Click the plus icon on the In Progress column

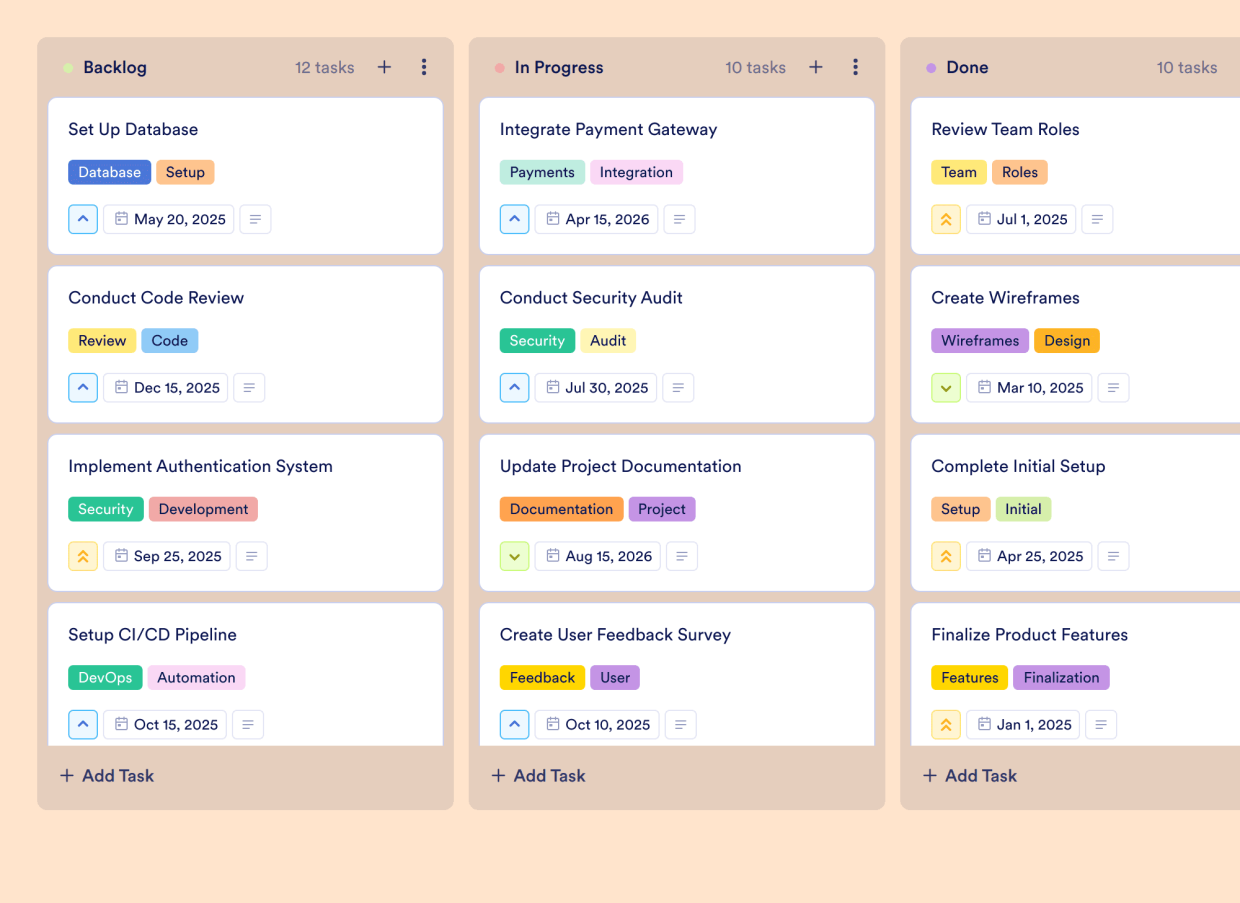tap(815, 67)
